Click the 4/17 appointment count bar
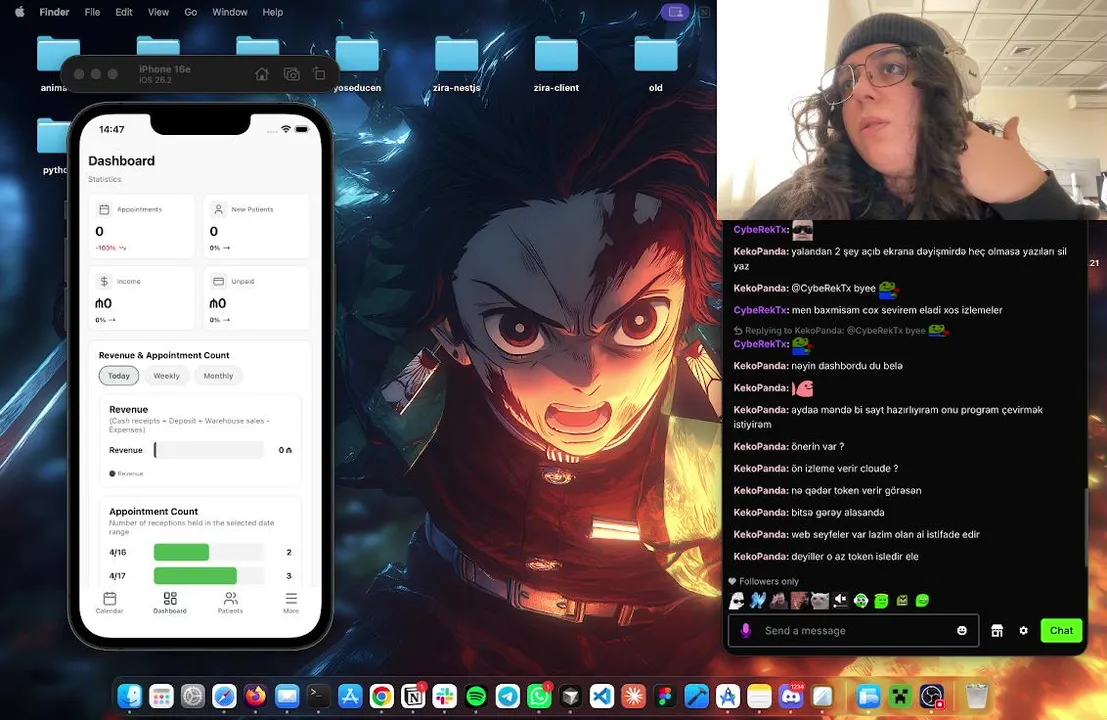Viewport: 1107px width, 720px height. [x=195, y=575]
